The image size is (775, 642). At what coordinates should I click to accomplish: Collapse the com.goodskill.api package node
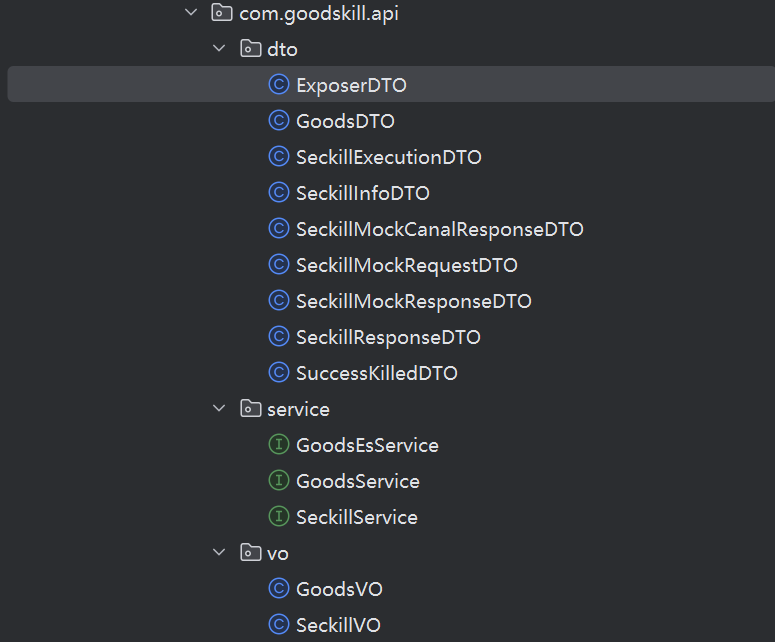[x=191, y=13]
